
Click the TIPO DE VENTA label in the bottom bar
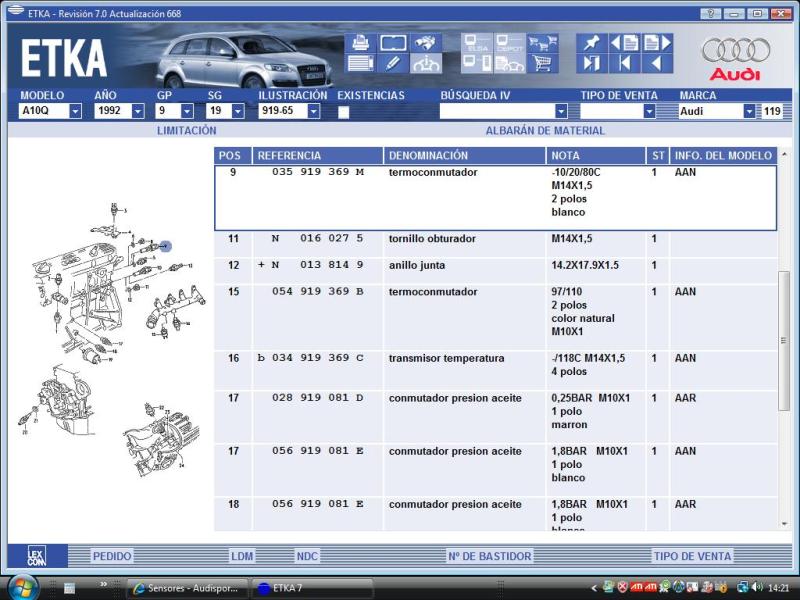pyautogui.click(x=692, y=556)
